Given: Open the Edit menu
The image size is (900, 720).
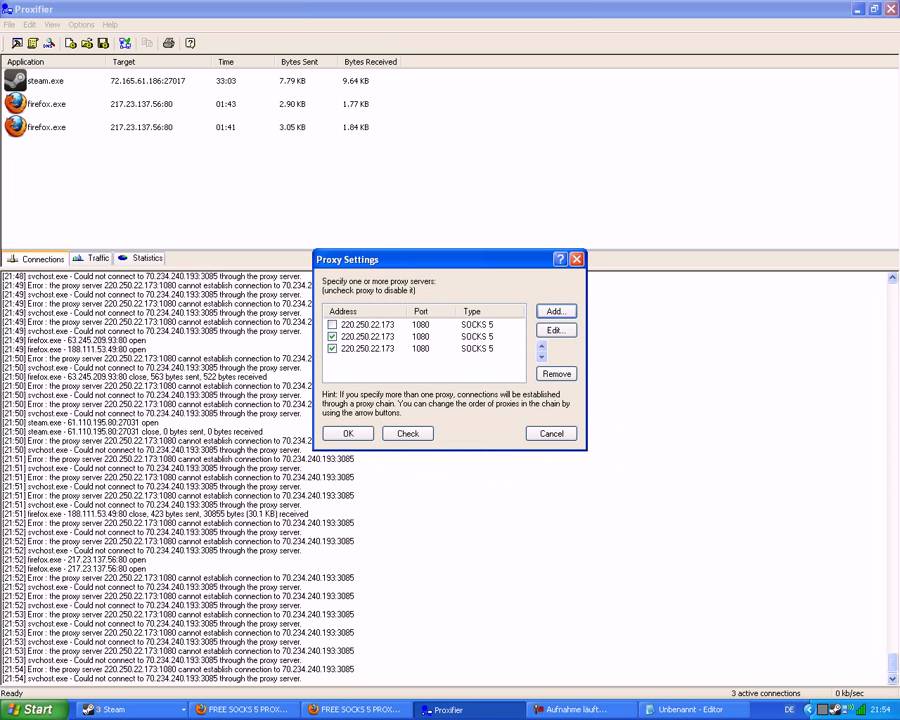Looking at the screenshot, I should point(29,25).
